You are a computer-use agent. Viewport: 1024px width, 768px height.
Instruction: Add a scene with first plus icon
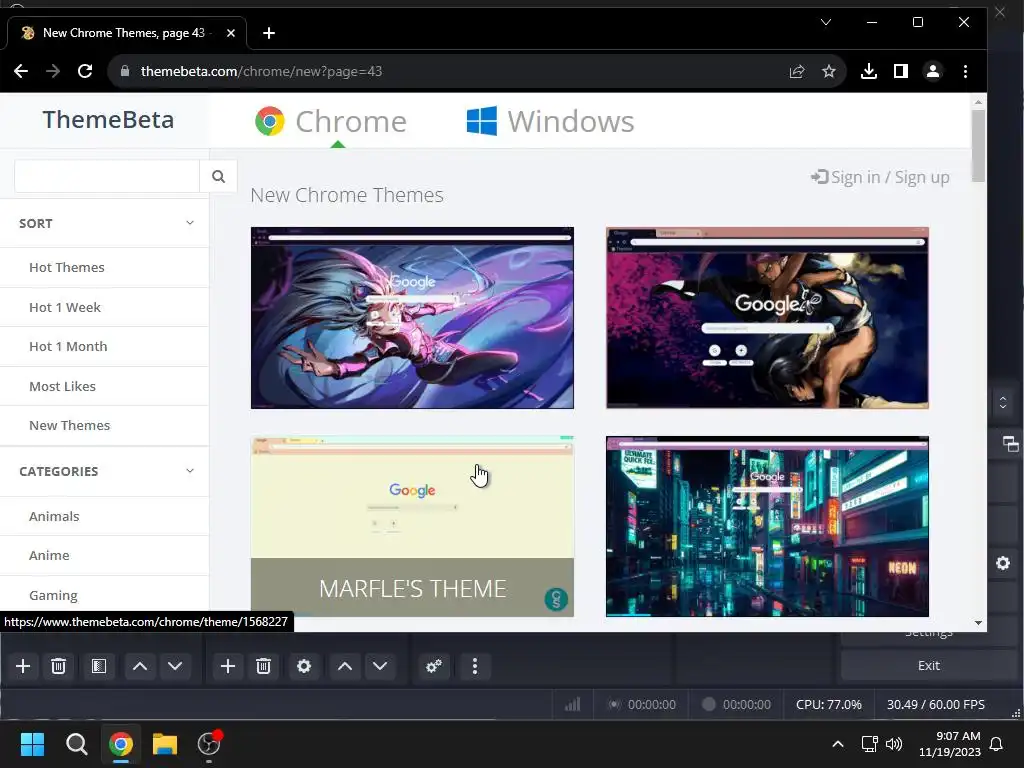coord(23,666)
